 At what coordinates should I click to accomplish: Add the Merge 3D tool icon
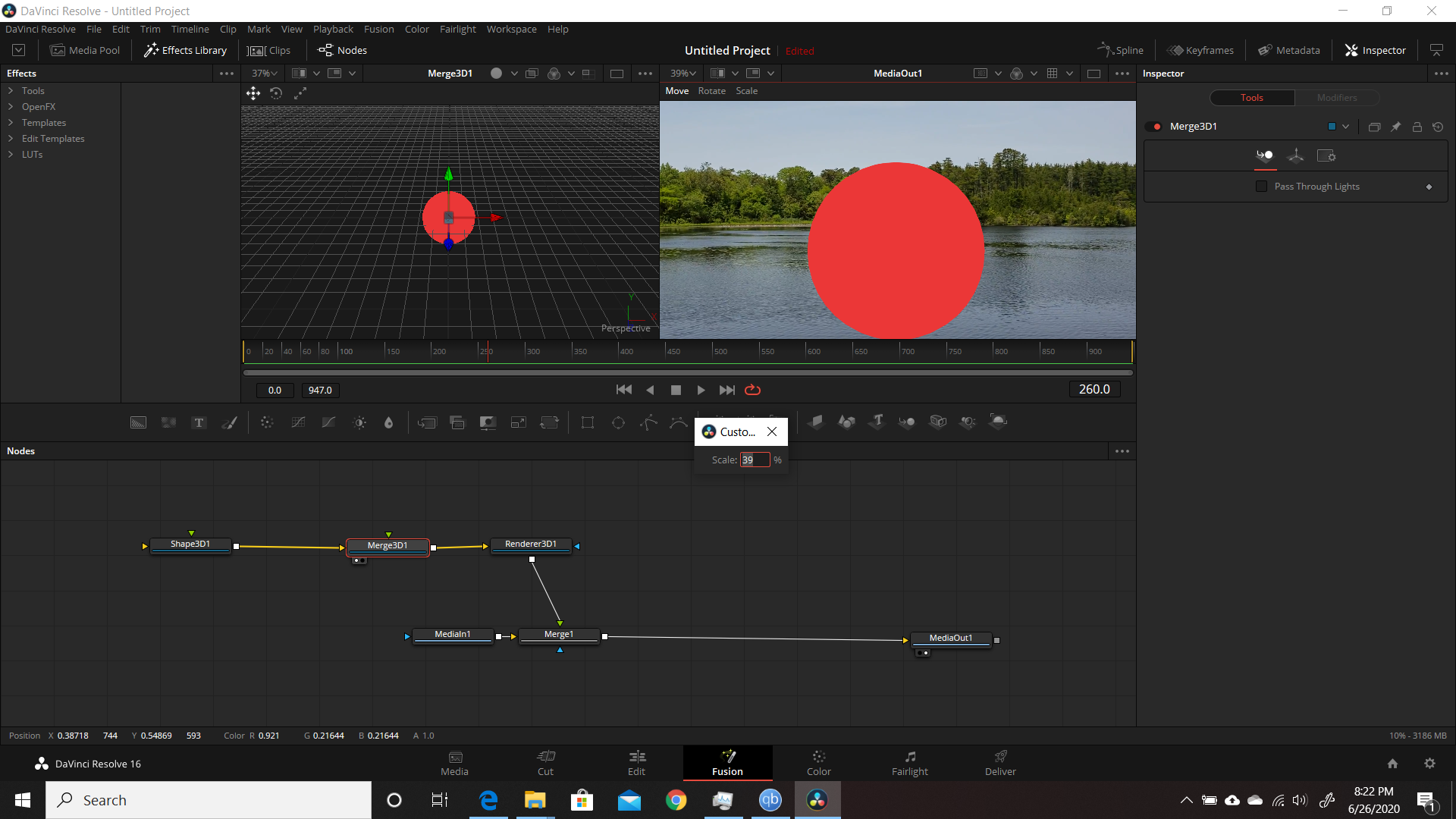click(907, 422)
